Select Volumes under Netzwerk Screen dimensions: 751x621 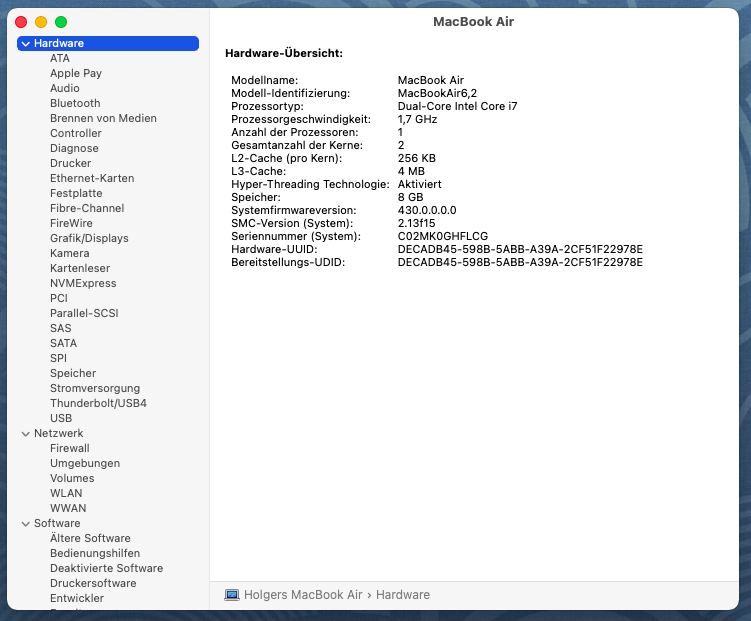[72, 478]
